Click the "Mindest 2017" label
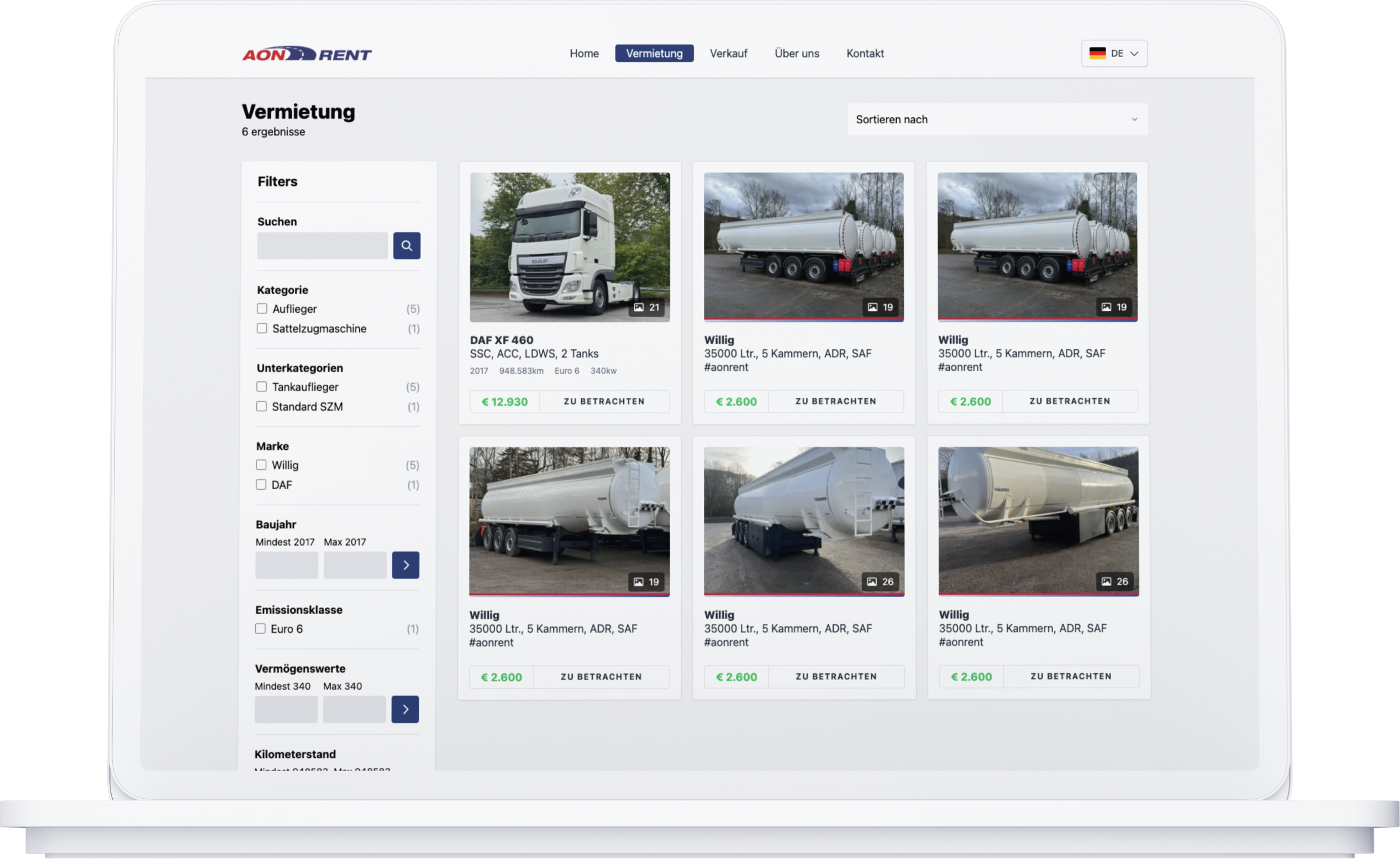Screen dimensions: 1400x859 285,542
